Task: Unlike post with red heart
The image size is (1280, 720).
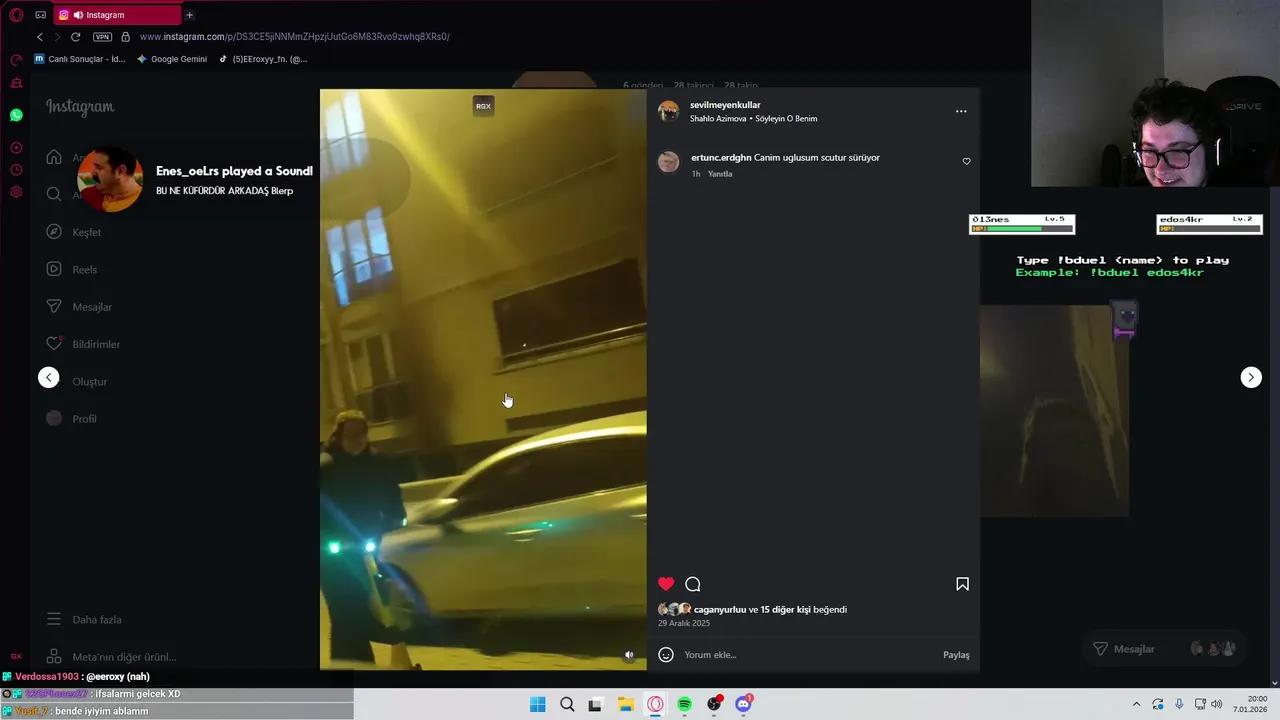Action: [666, 584]
